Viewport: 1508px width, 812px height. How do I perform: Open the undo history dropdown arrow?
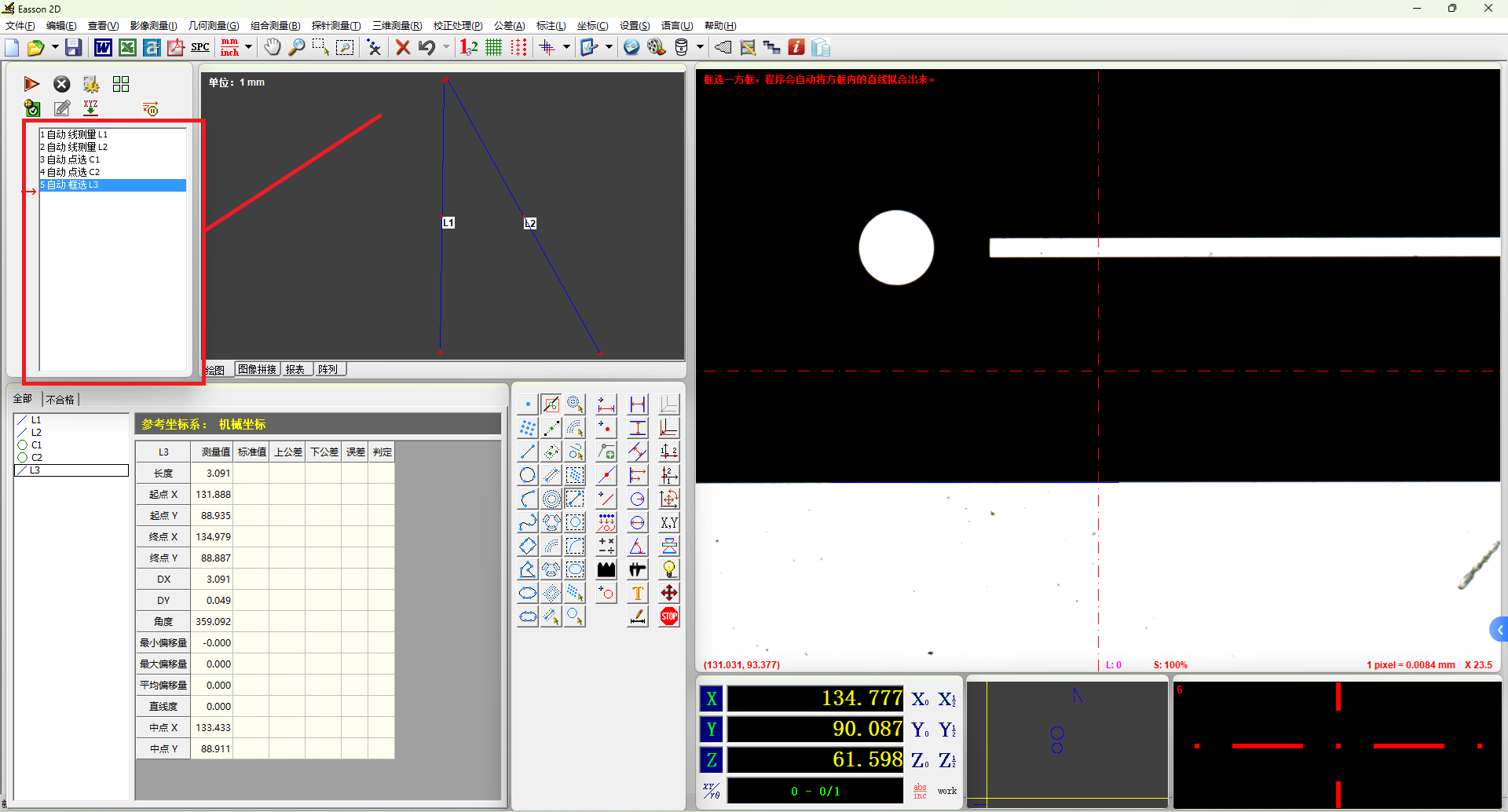pos(446,47)
